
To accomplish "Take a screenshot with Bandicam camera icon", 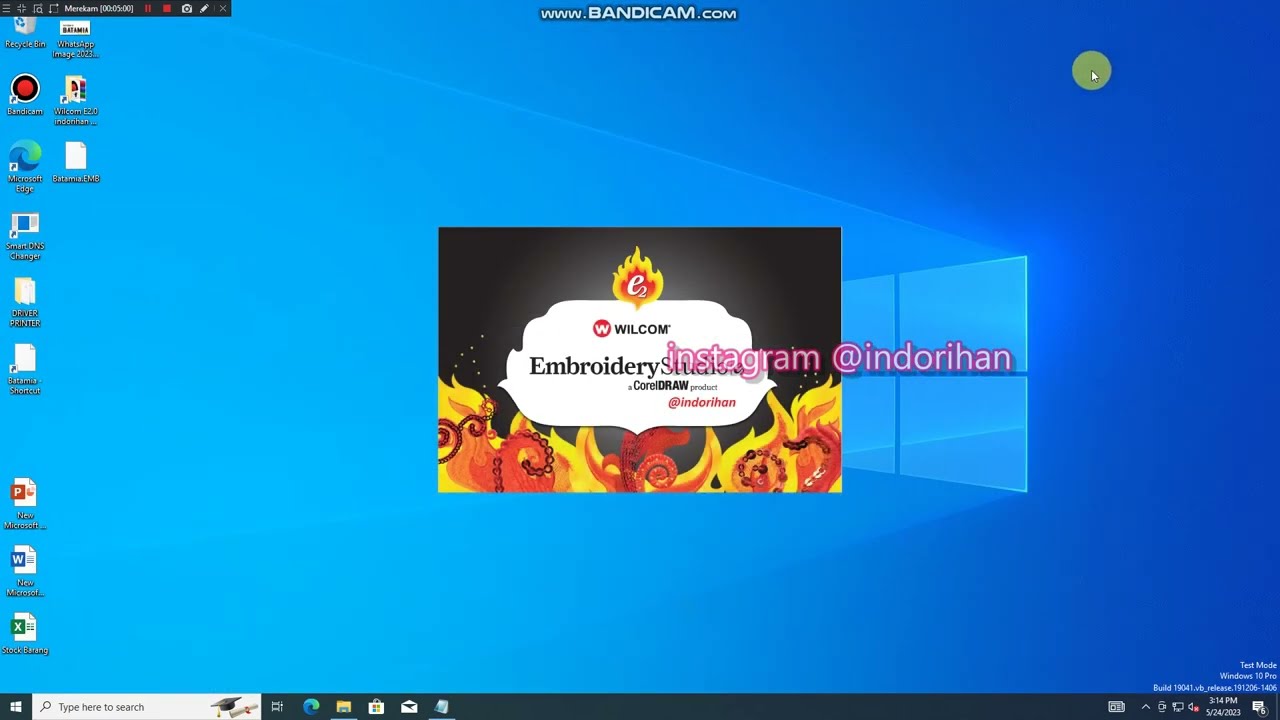I will point(187,8).
